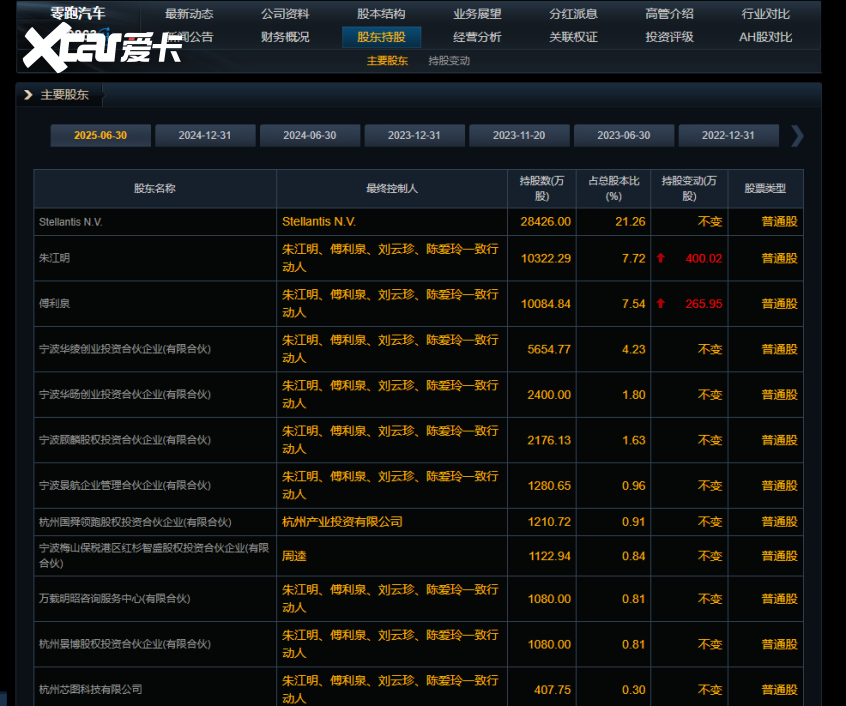This screenshot has width=846, height=706.
Task: Click the 杭州产业投资有限公司 link
Action: pyautogui.click(x=342, y=521)
